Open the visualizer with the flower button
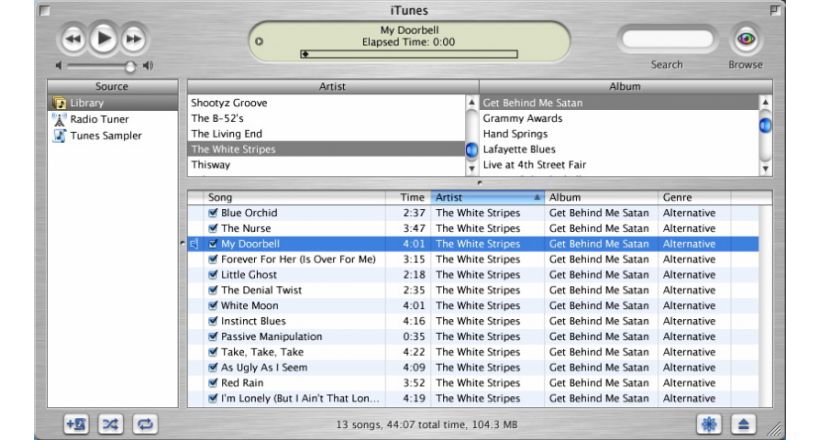This screenshot has height=440, width=820. click(x=709, y=424)
